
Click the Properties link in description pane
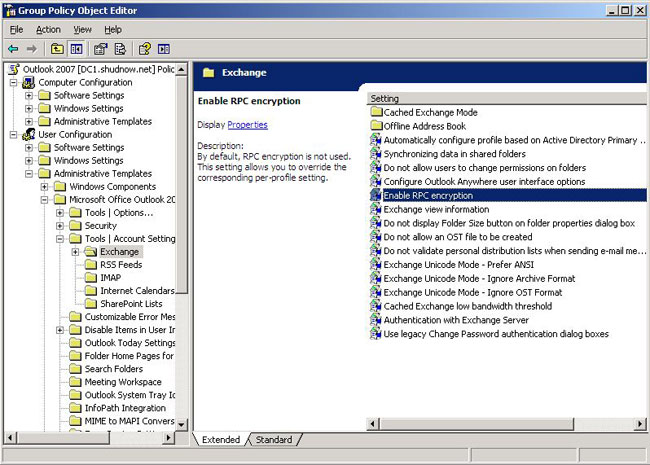(247, 125)
